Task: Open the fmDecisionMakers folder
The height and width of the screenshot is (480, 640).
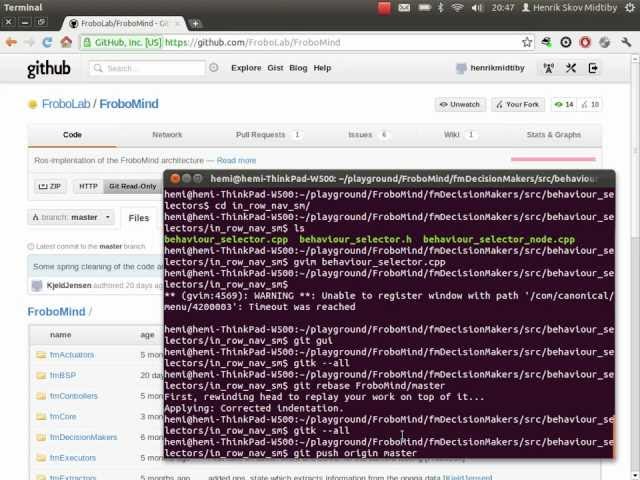Action: point(83,438)
